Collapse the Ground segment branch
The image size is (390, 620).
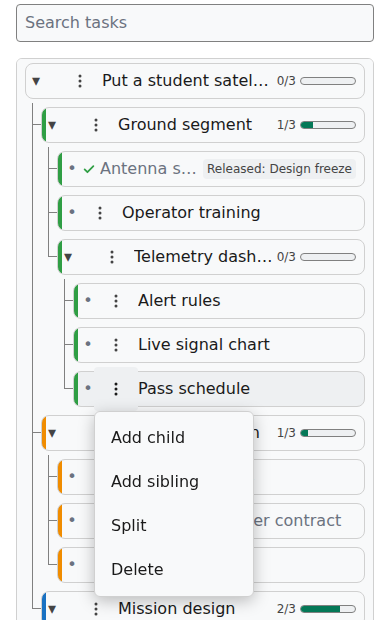point(52,125)
